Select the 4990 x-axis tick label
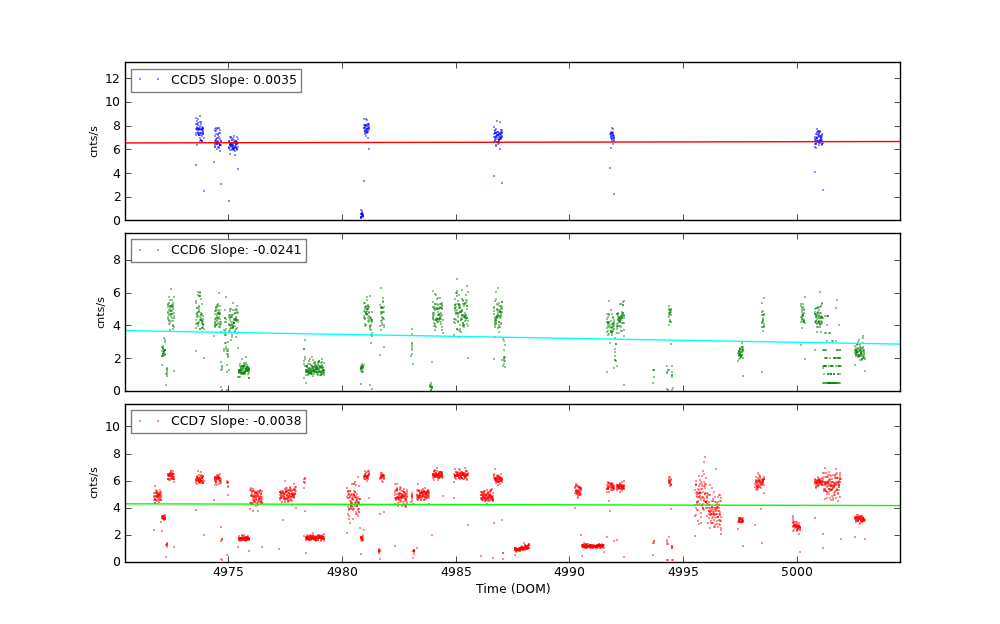The width and height of the screenshot is (1000, 624). pyautogui.click(x=569, y=572)
